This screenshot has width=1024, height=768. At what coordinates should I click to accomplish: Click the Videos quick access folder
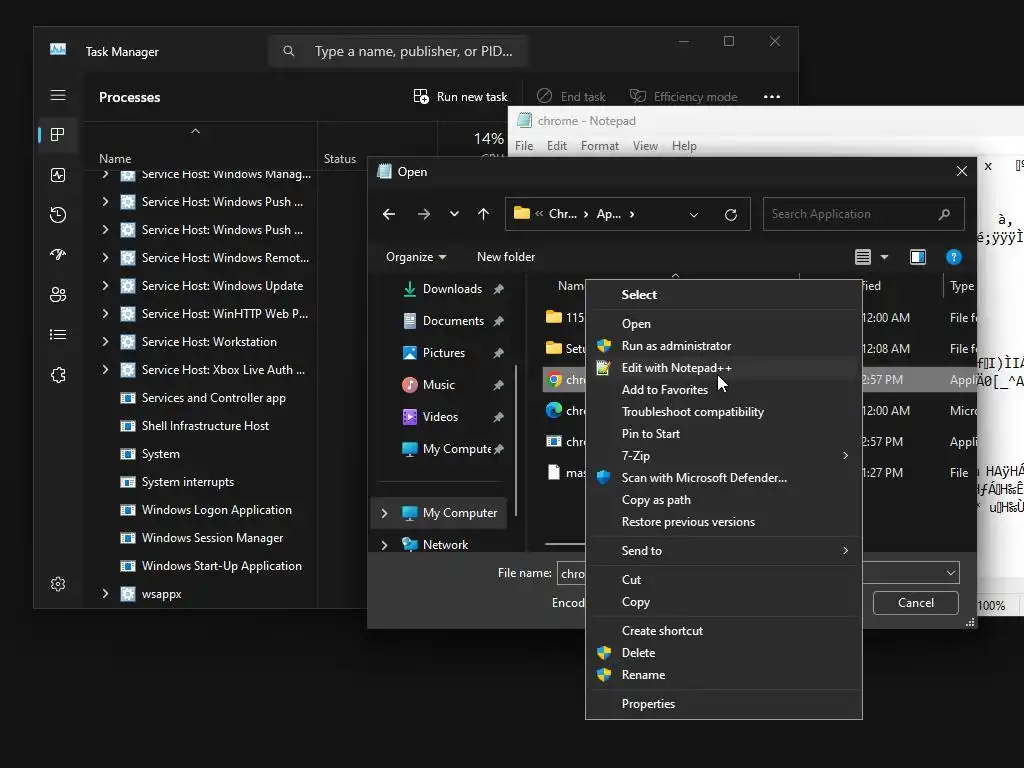[440, 417]
